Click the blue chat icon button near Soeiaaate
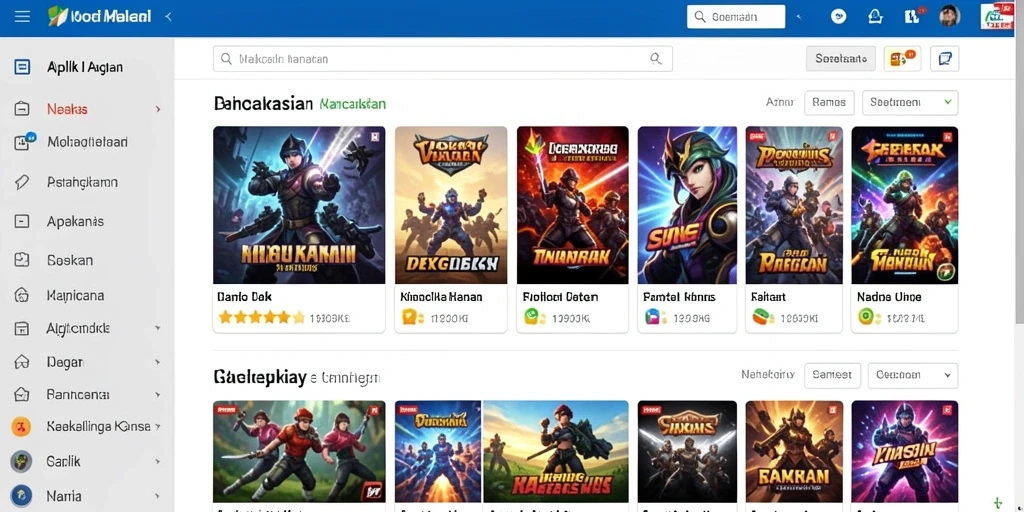The image size is (1024, 512). click(x=944, y=59)
